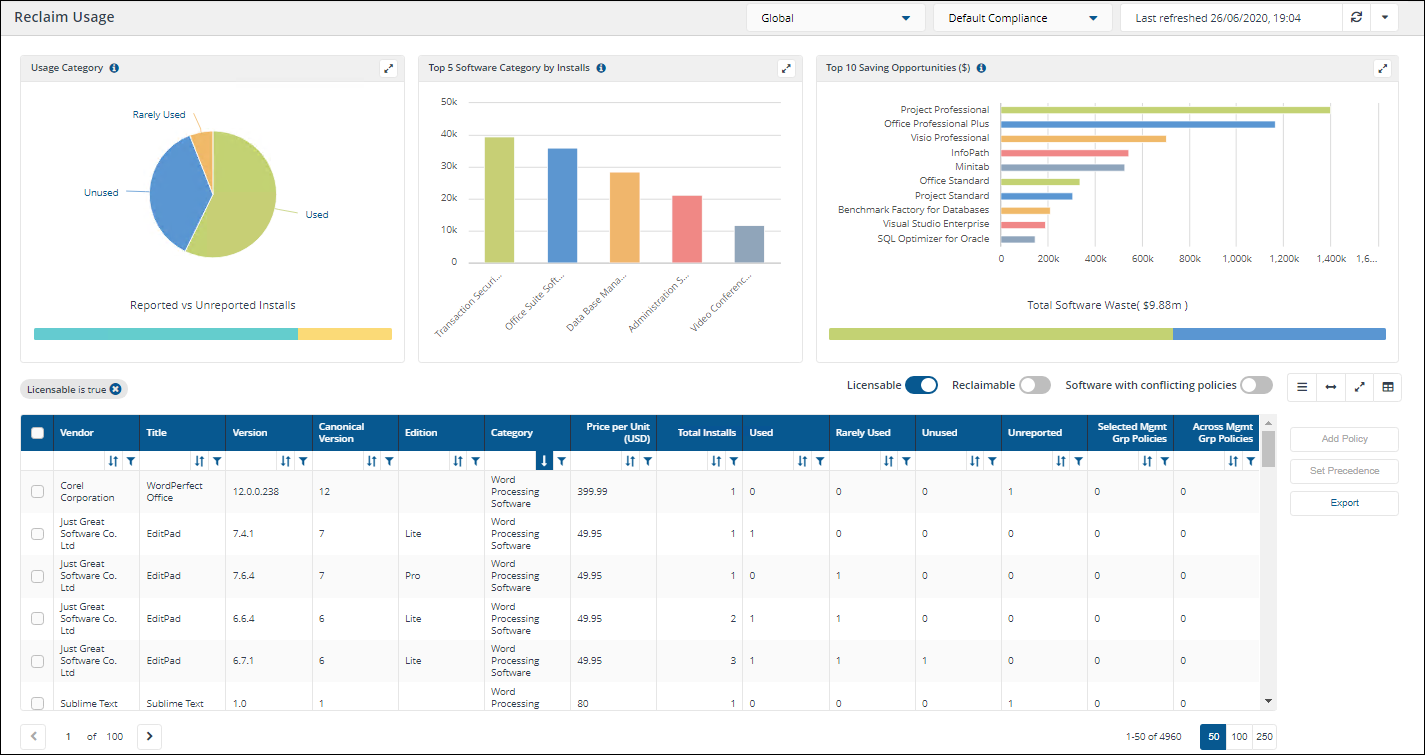The width and height of the screenshot is (1425, 755).
Task: Open dropdown arrow next to refresh button
Action: tap(1384, 18)
